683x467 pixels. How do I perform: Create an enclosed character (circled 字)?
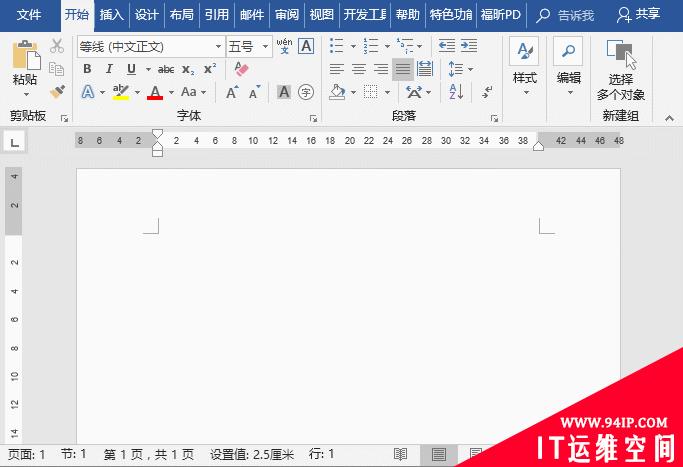pyautogui.click(x=306, y=92)
